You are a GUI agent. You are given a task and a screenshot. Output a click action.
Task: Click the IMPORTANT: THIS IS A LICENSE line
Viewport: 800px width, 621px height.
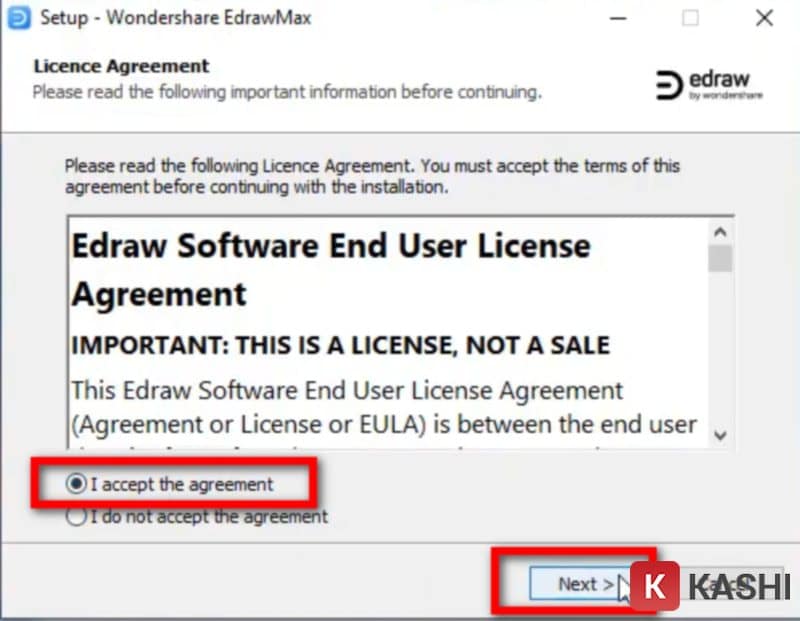[x=340, y=345]
